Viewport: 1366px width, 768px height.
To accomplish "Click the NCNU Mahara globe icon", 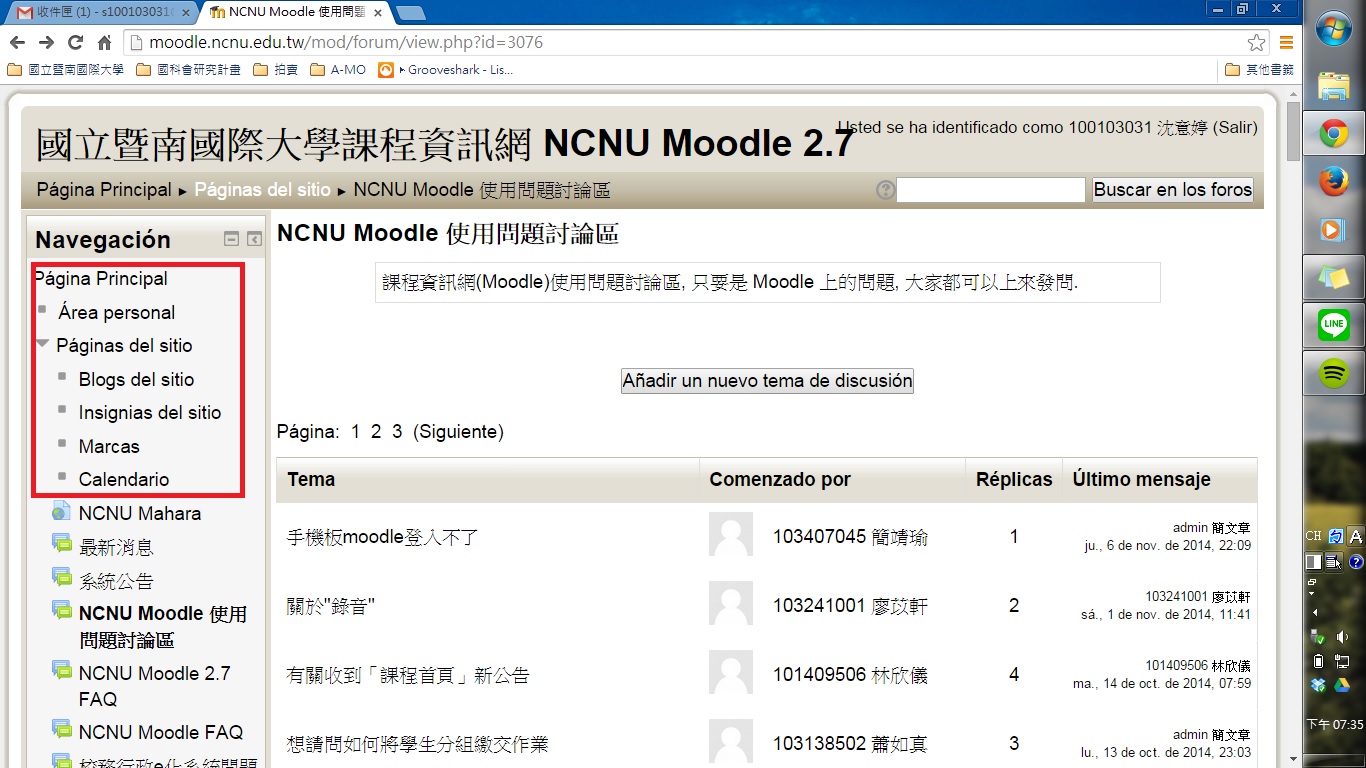I will point(62,513).
